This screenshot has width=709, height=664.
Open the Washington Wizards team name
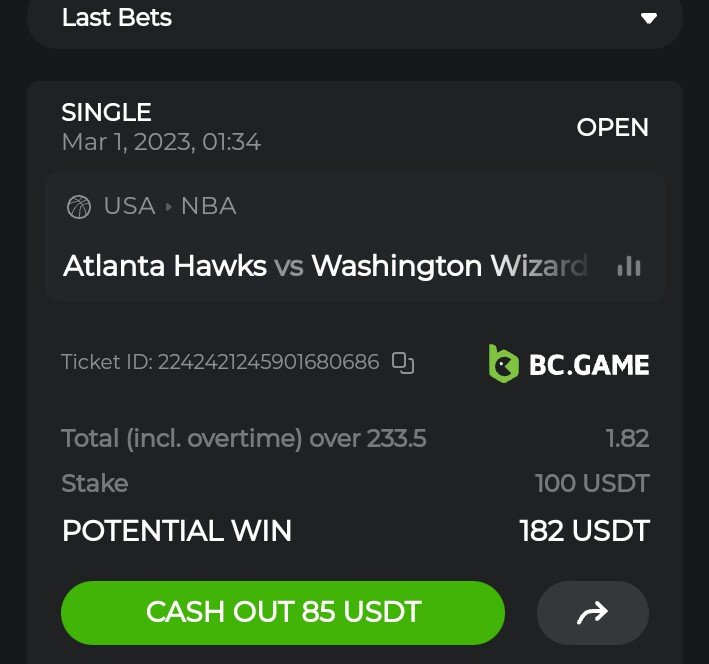(450, 266)
